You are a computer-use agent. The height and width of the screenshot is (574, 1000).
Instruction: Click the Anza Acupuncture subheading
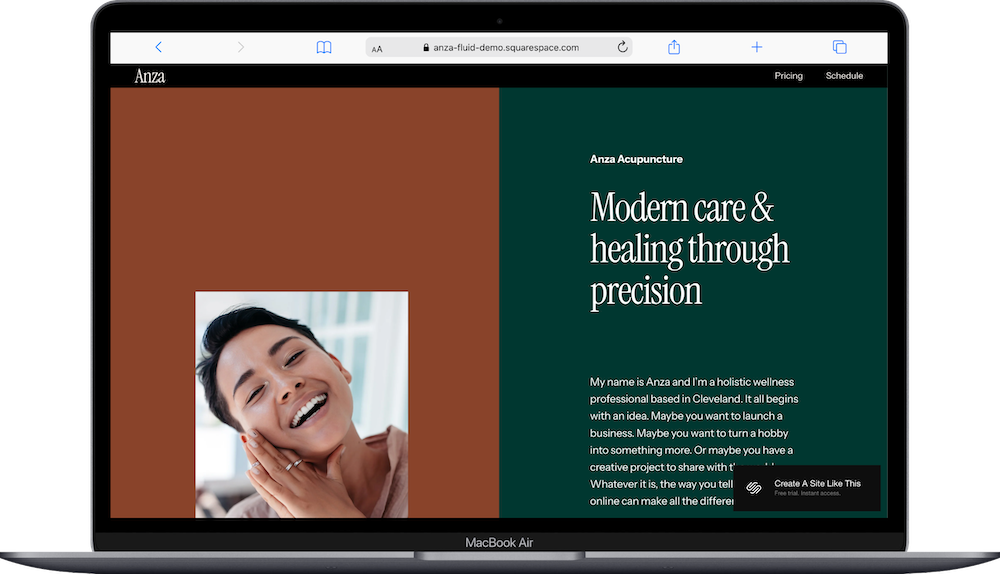[x=636, y=159]
